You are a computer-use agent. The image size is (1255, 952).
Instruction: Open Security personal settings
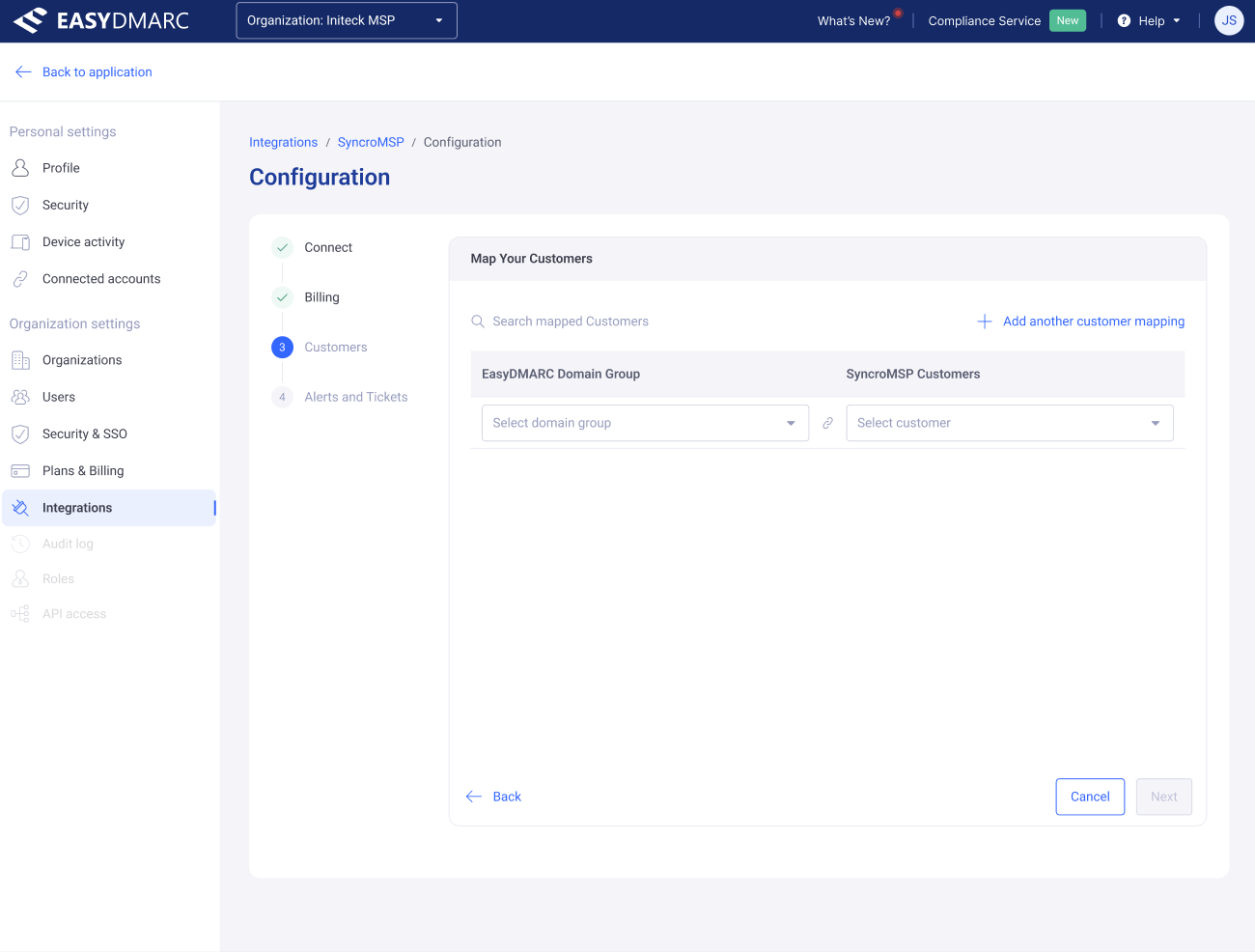[66, 205]
